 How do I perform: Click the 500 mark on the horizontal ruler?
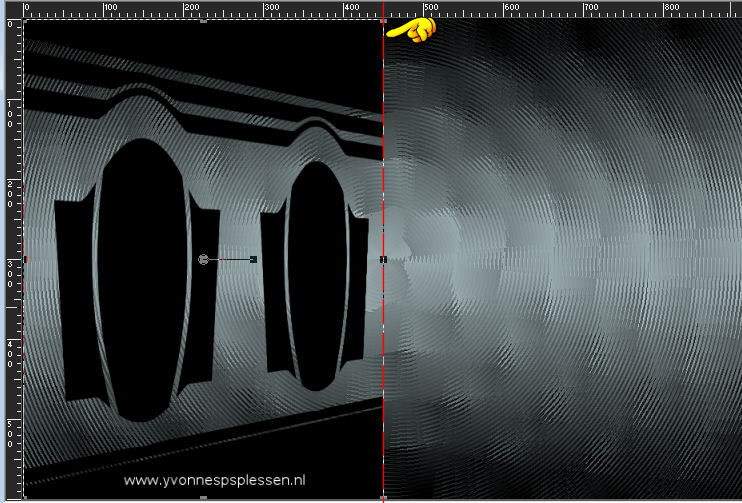431,8
